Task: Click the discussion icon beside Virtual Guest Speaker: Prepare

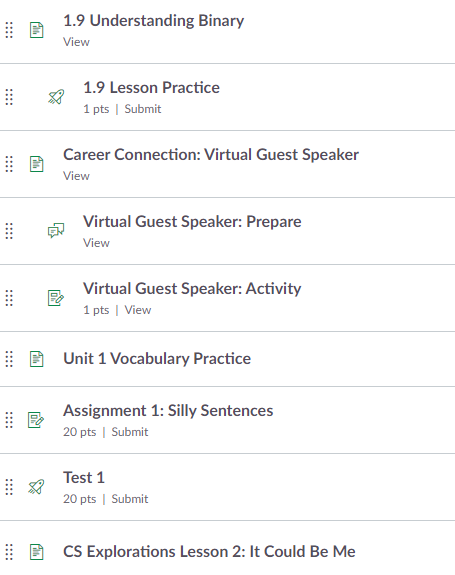Action: pos(56,231)
